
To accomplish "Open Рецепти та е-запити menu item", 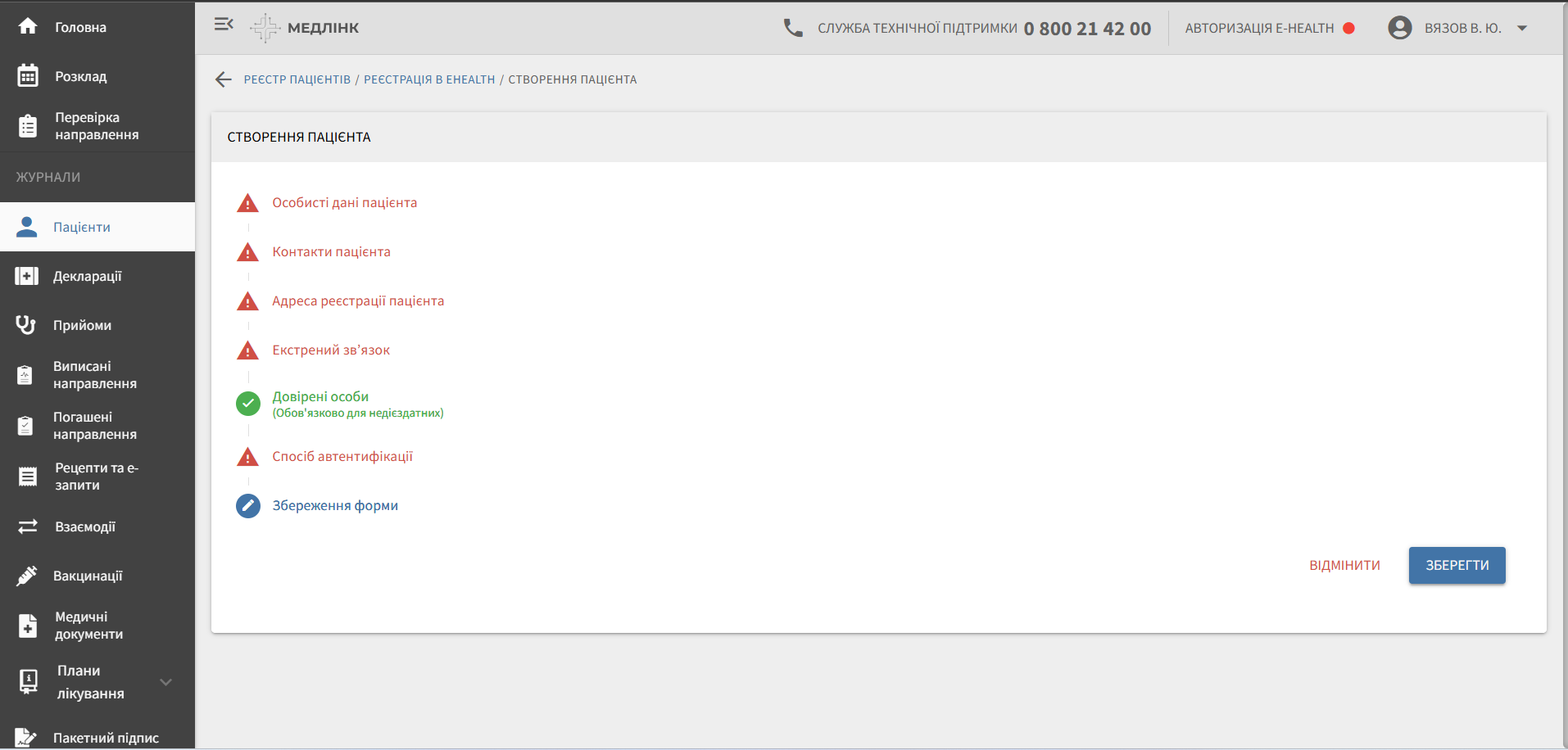I will [x=96, y=477].
